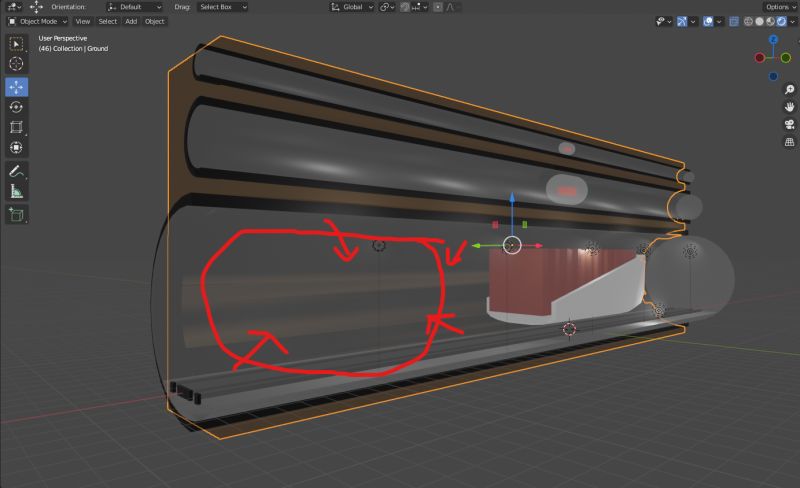
Task: Open the Orientation Default dropdown
Action: tap(135, 7)
